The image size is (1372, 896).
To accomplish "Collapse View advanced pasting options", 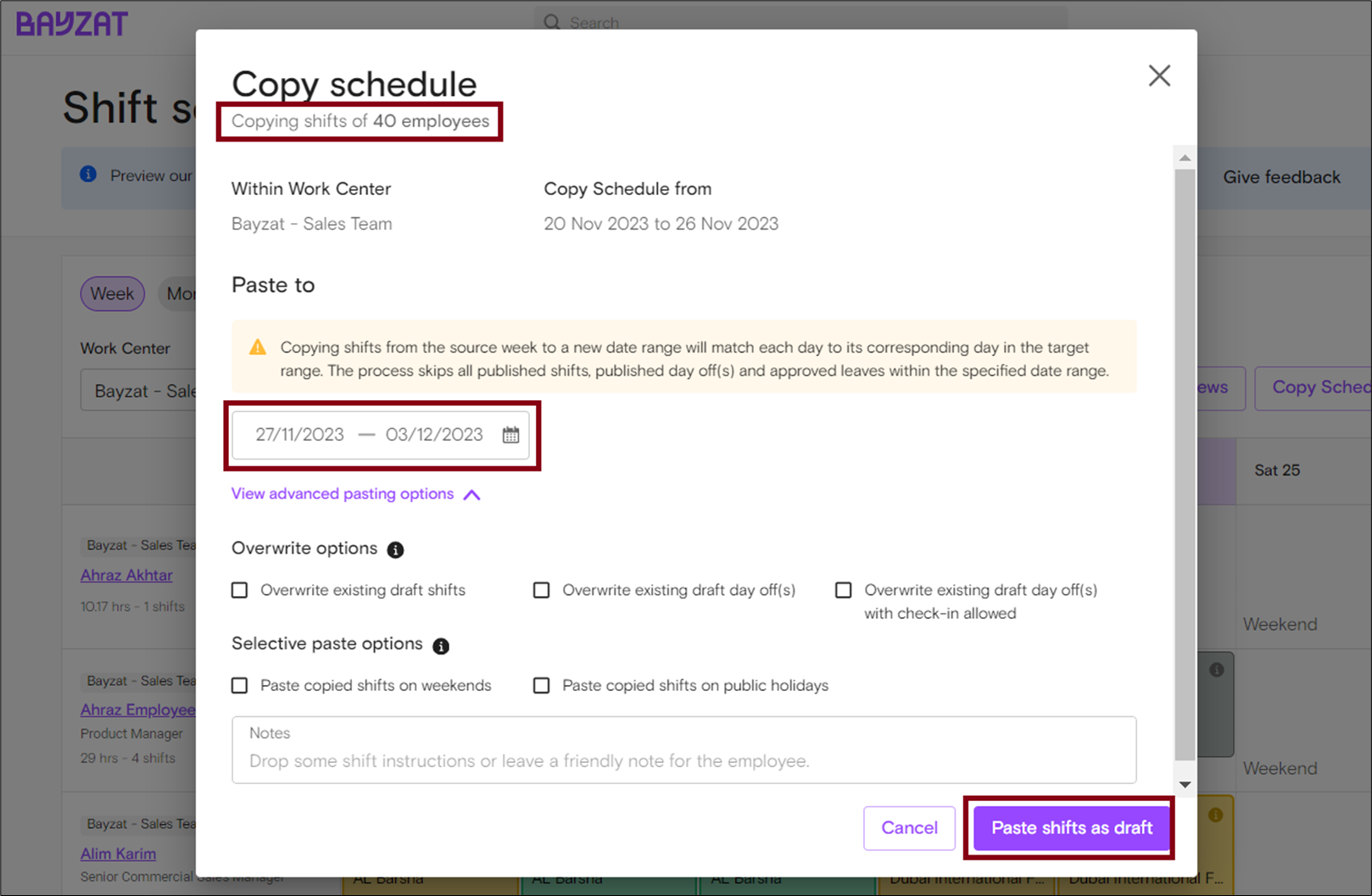I will tap(356, 494).
